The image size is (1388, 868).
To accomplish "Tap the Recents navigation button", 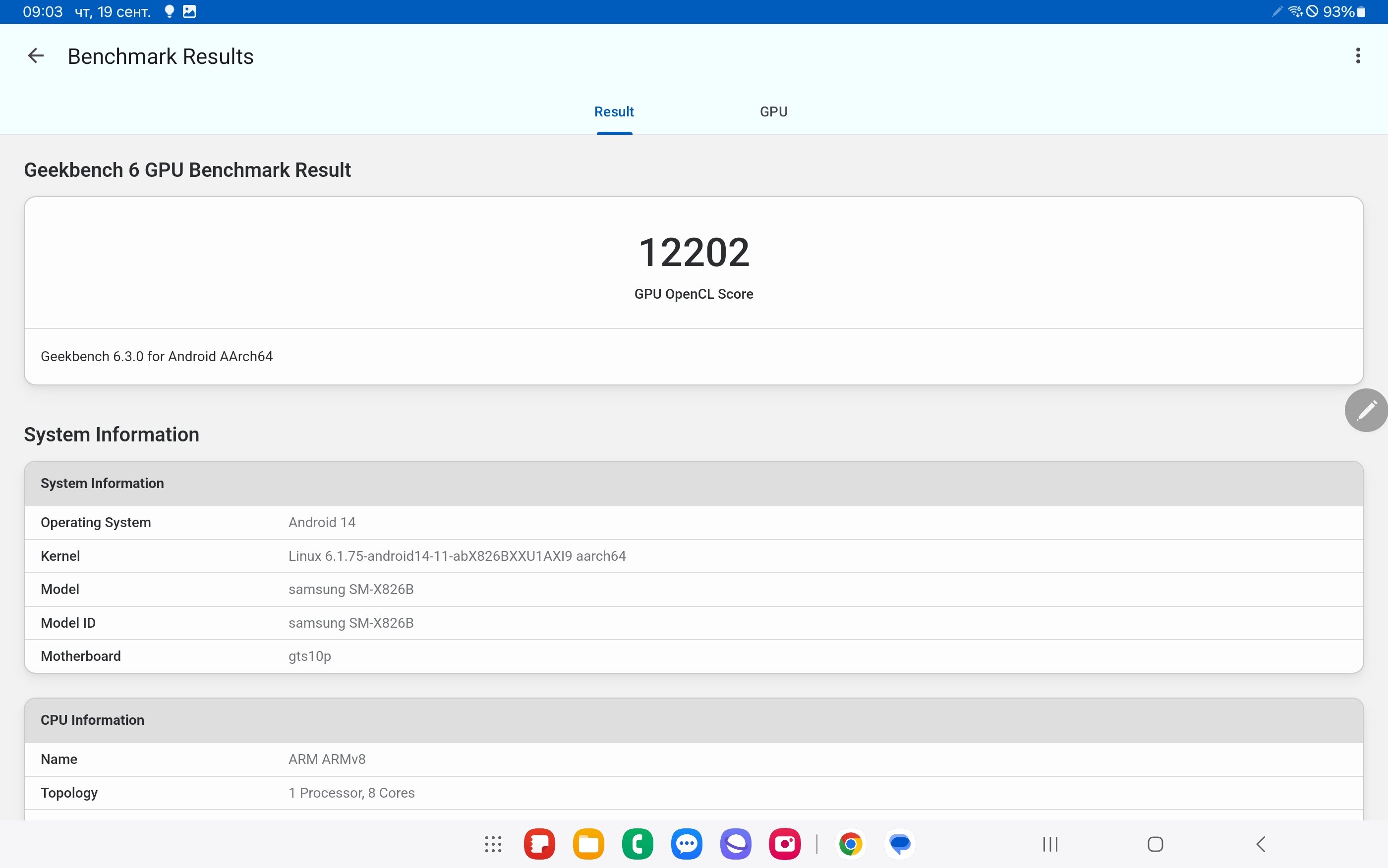I will 1050,844.
